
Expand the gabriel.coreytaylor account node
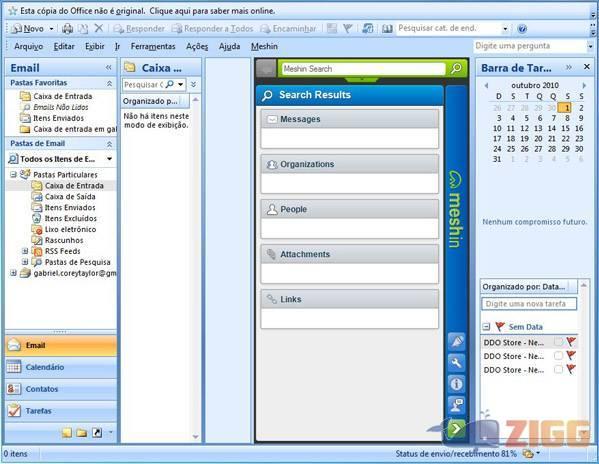tap(14, 273)
